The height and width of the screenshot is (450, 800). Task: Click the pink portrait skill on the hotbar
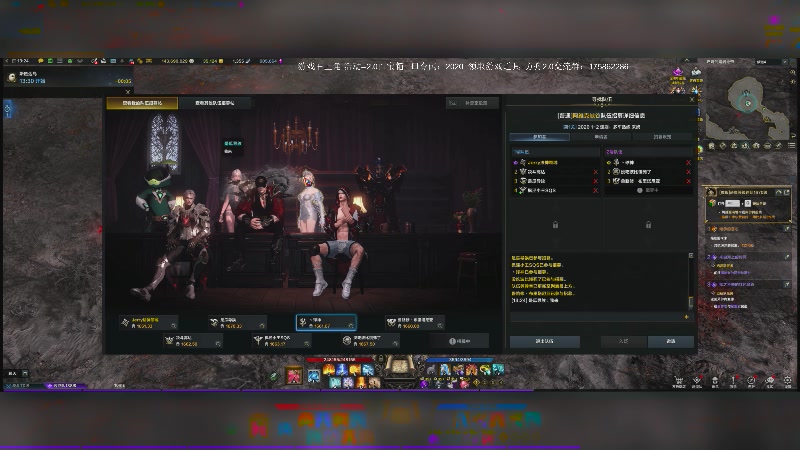click(293, 376)
